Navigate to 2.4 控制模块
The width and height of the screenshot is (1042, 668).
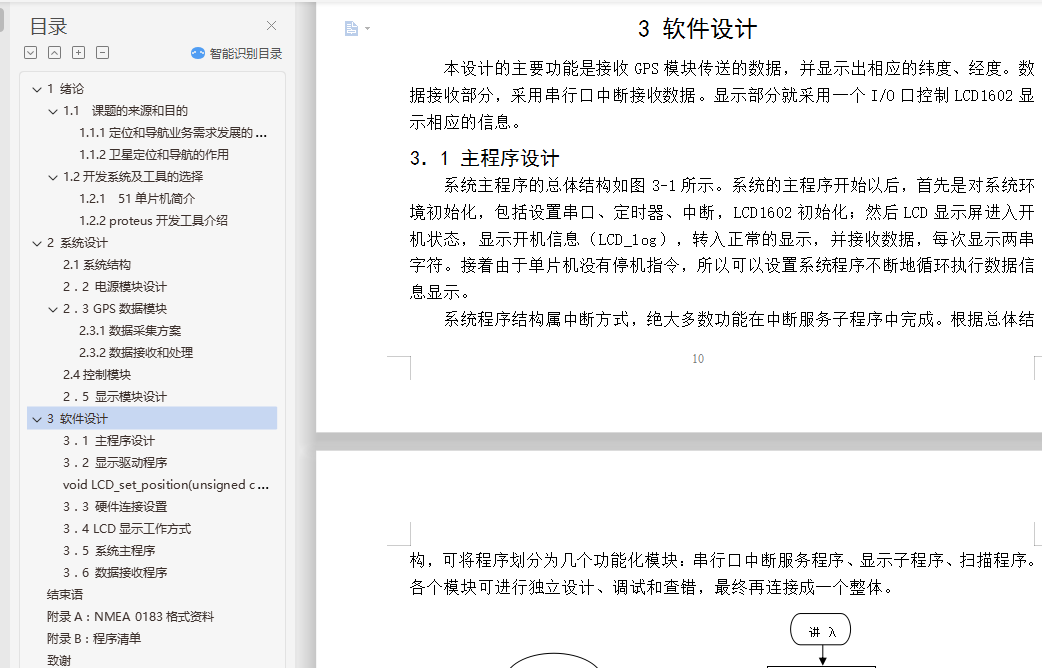(x=97, y=374)
